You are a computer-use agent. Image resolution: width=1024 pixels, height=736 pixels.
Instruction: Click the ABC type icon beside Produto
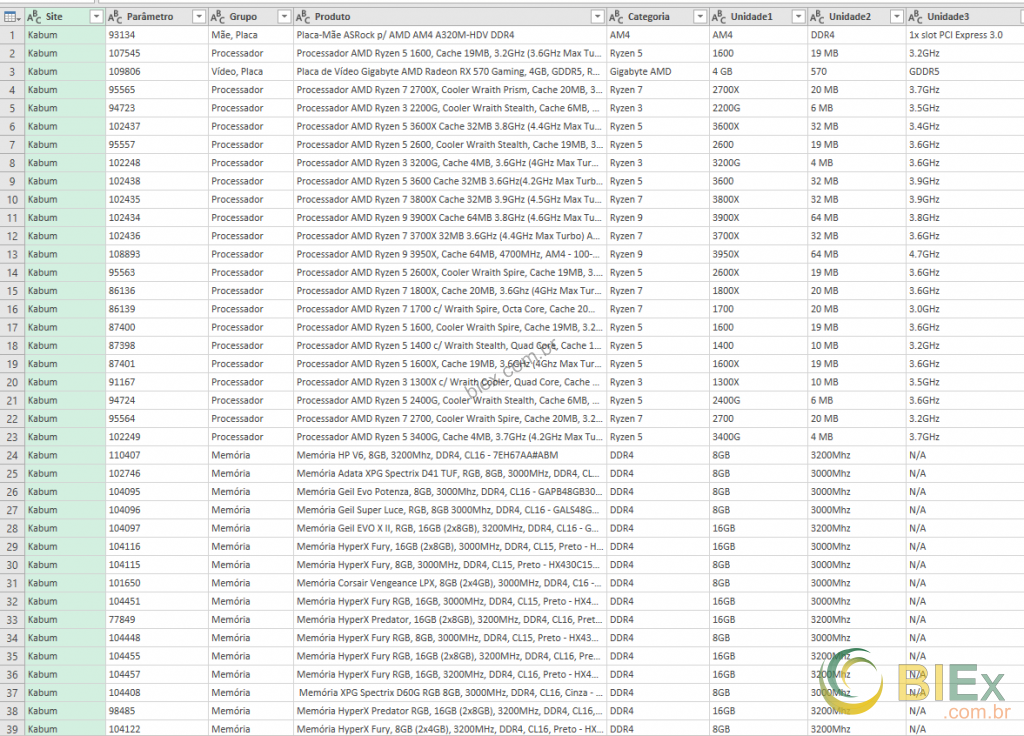(303, 16)
